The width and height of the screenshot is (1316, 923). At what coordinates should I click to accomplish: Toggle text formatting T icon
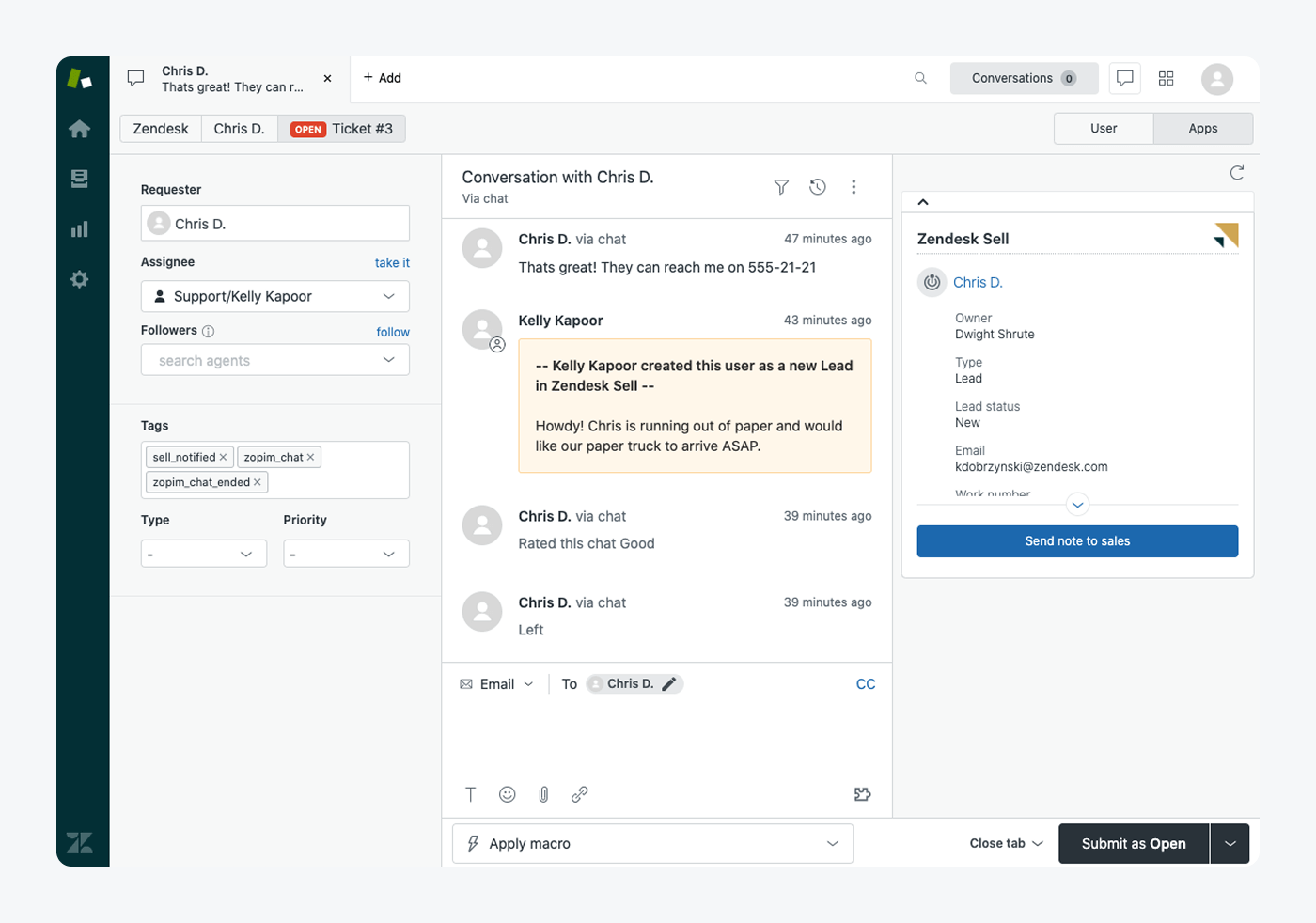(x=471, y=794)
